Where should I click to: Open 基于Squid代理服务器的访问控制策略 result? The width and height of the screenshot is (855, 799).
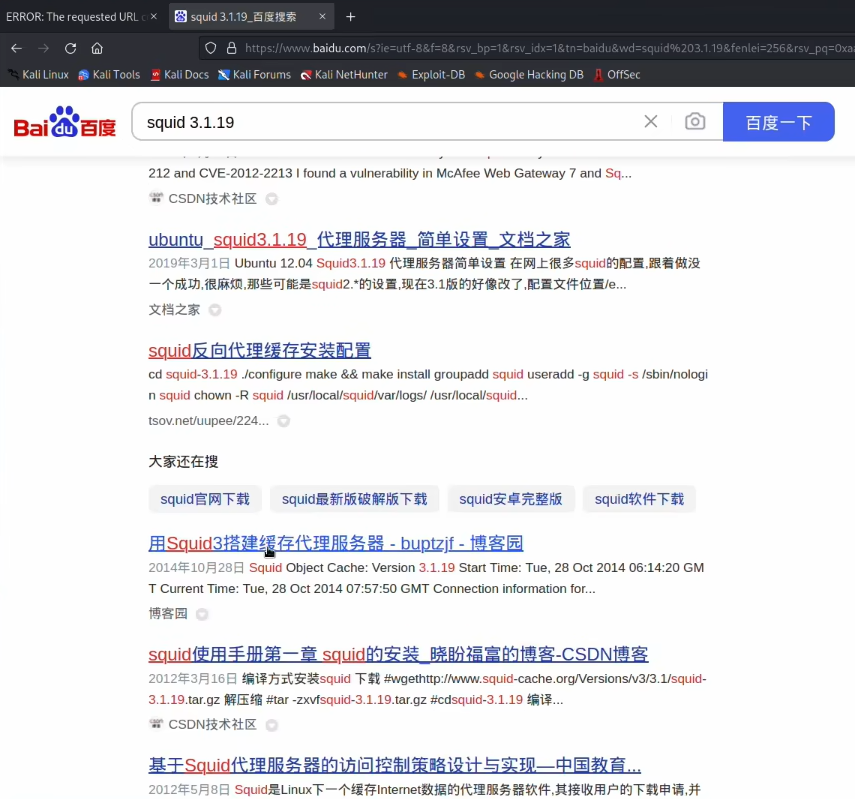395,765
